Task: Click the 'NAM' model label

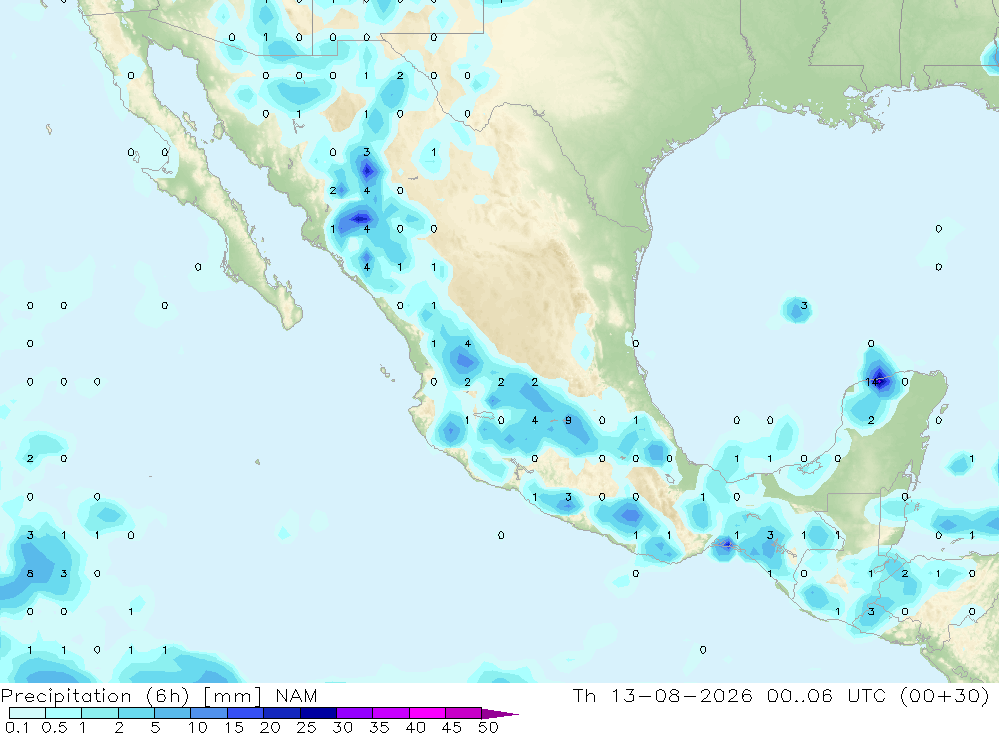Action: [297, 696]
